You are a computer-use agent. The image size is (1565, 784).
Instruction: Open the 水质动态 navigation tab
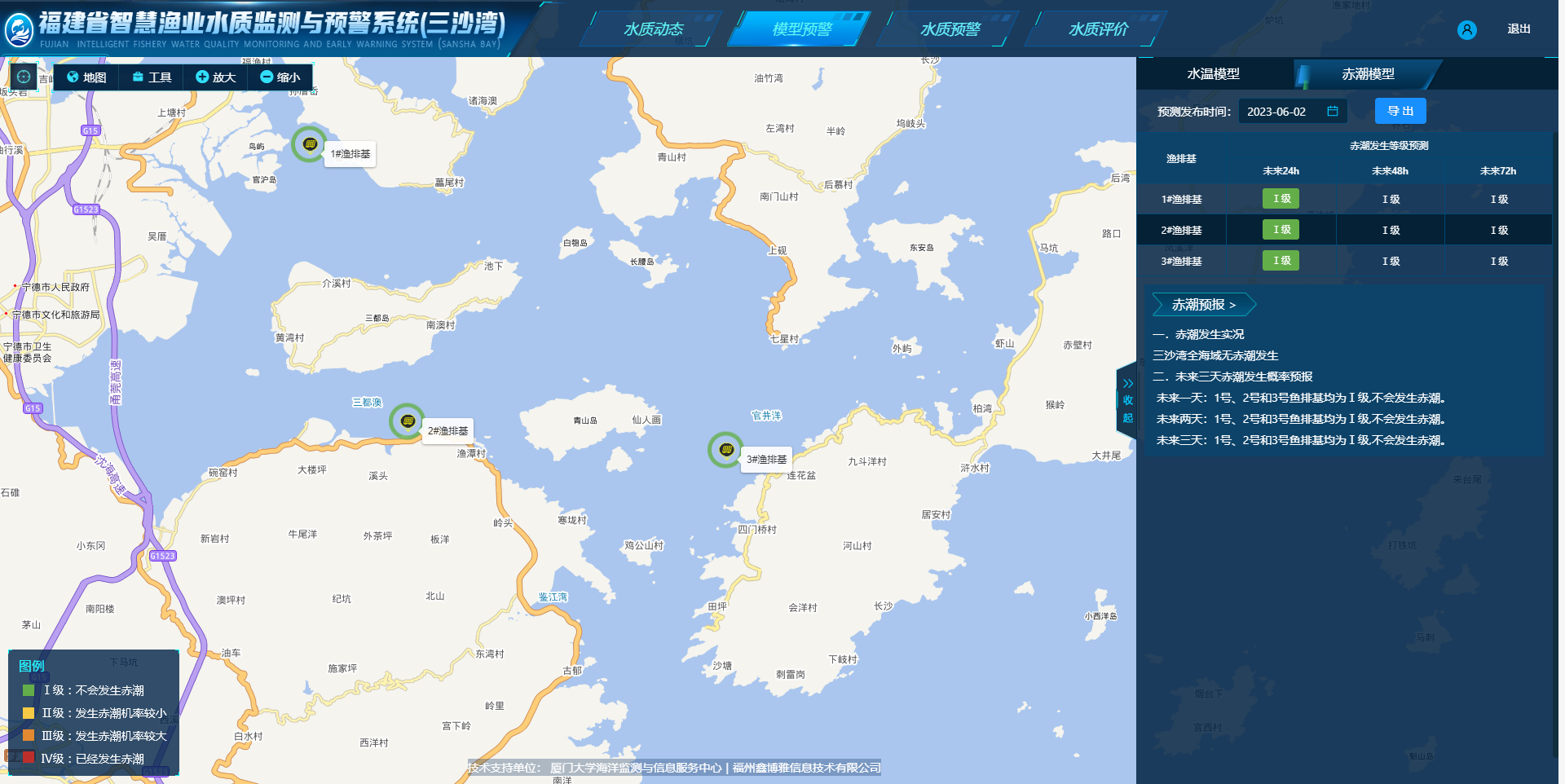(x=653, y=29)
